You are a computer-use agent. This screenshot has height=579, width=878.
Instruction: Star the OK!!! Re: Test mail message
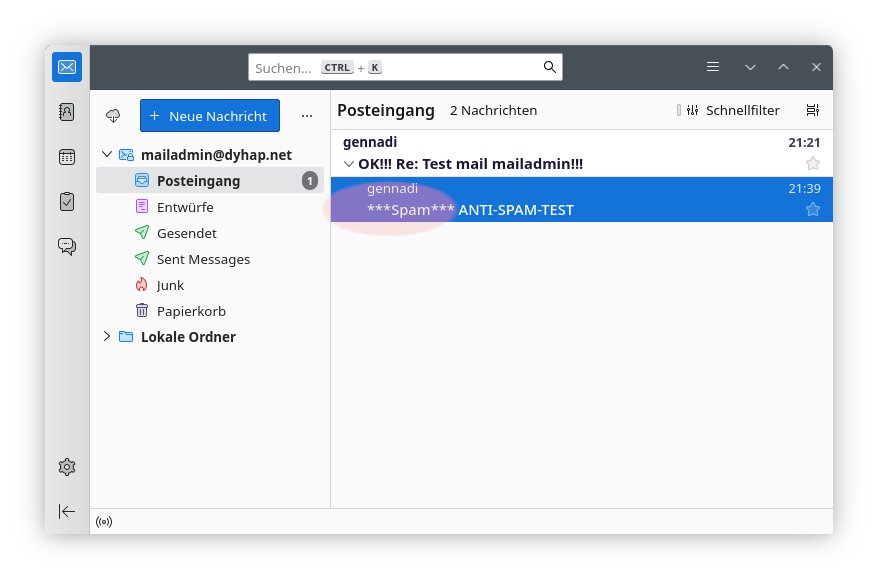click(812, 163)
